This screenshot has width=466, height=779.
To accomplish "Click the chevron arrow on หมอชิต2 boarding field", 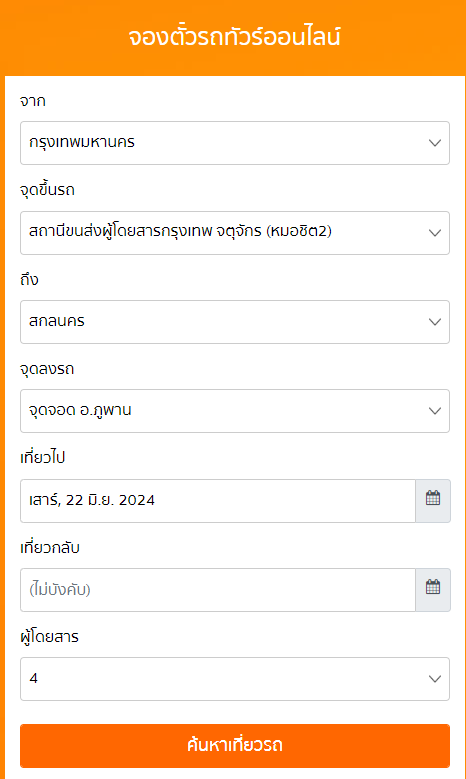I will [x=435, y=233].
